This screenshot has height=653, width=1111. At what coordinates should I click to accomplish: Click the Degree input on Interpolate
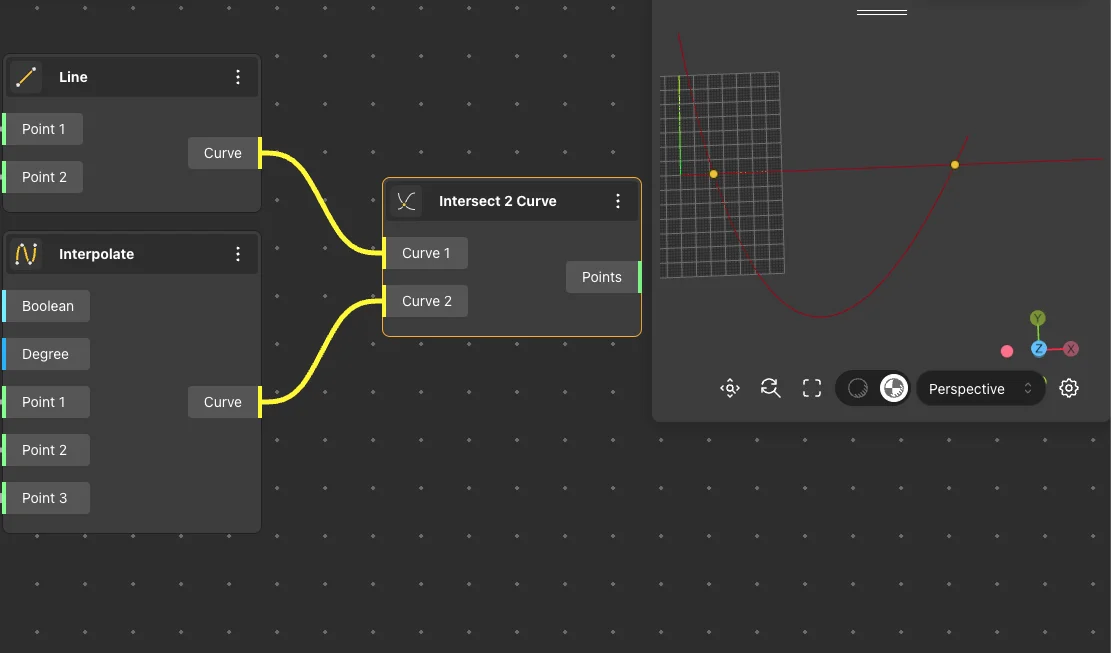46,354
